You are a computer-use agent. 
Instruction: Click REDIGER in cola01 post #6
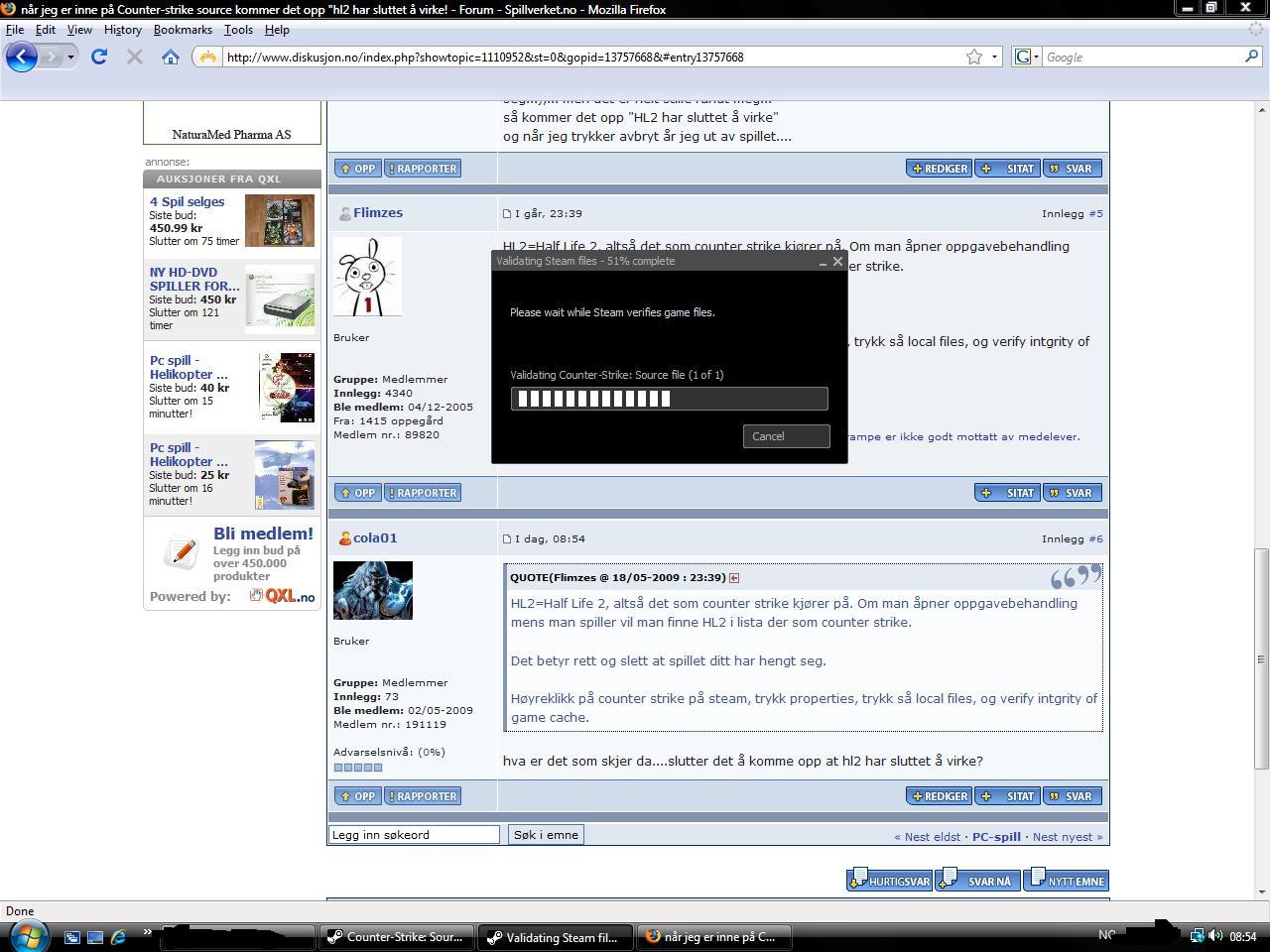pos(939,796)
